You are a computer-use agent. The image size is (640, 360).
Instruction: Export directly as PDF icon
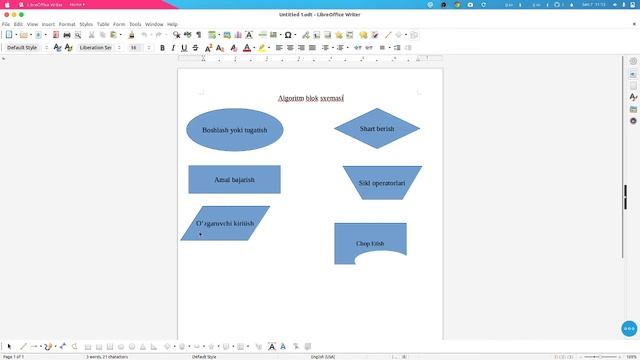pyautogui.click(x=56, y=35)
